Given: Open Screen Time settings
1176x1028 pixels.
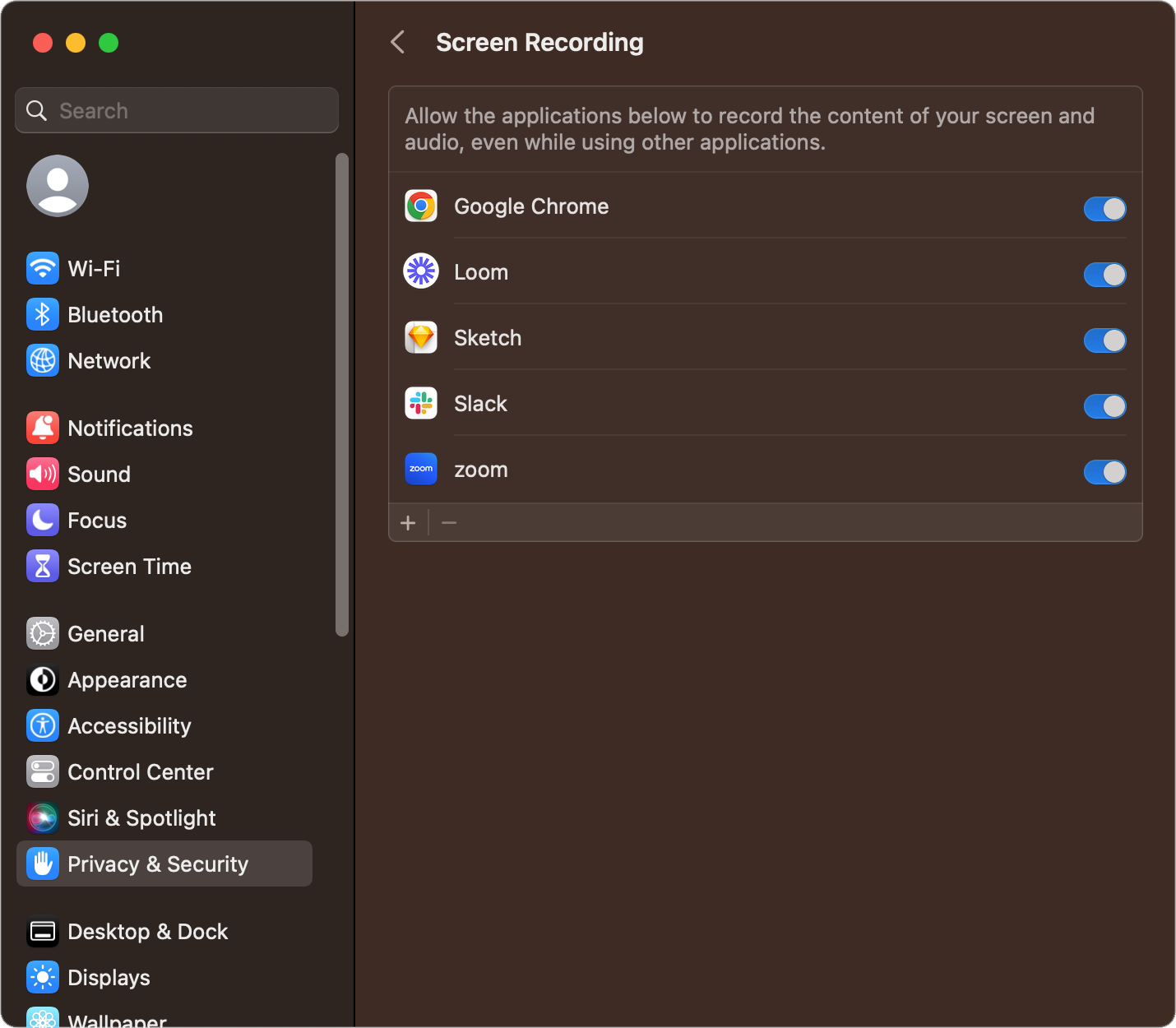Looking at the screenshot, I should click(x=164, y=566).
